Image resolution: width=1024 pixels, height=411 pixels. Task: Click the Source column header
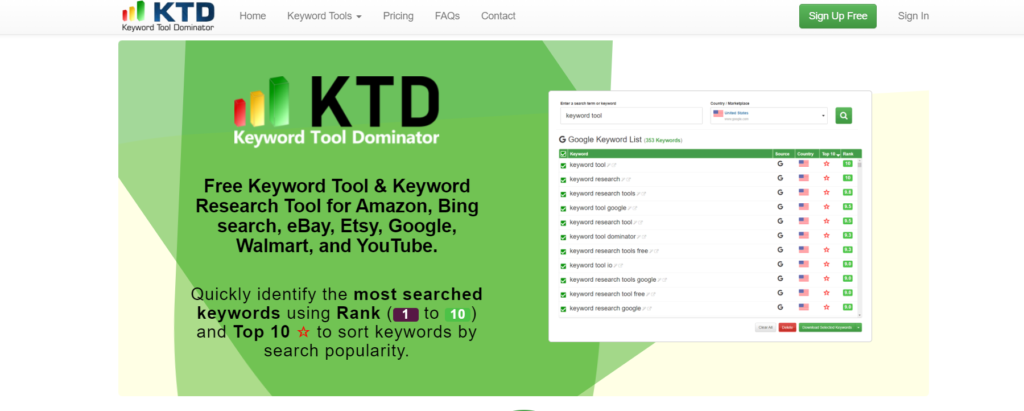pos(782,154)
